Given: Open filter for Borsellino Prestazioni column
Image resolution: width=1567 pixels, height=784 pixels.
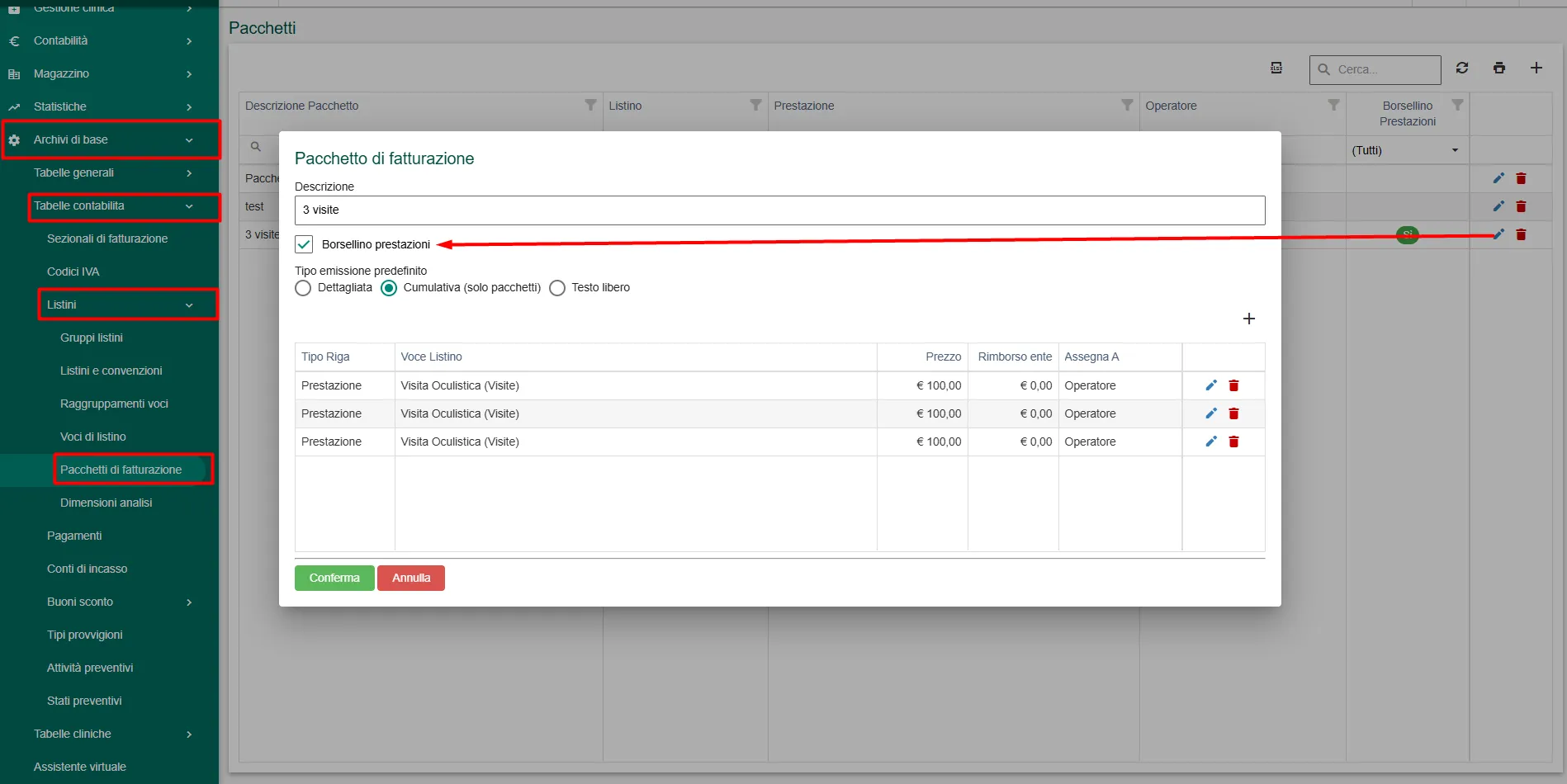Looking at the screenshot, I should click(x=1457, y=105).
